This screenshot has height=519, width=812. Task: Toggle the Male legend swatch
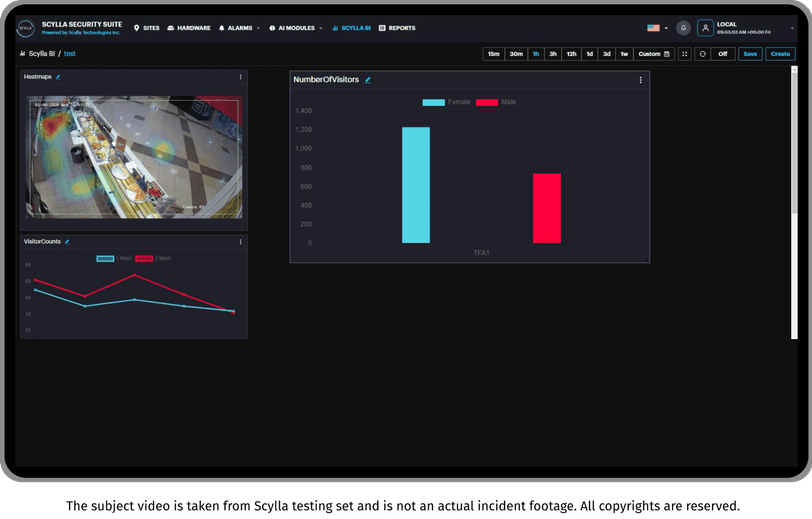(487, 102)
